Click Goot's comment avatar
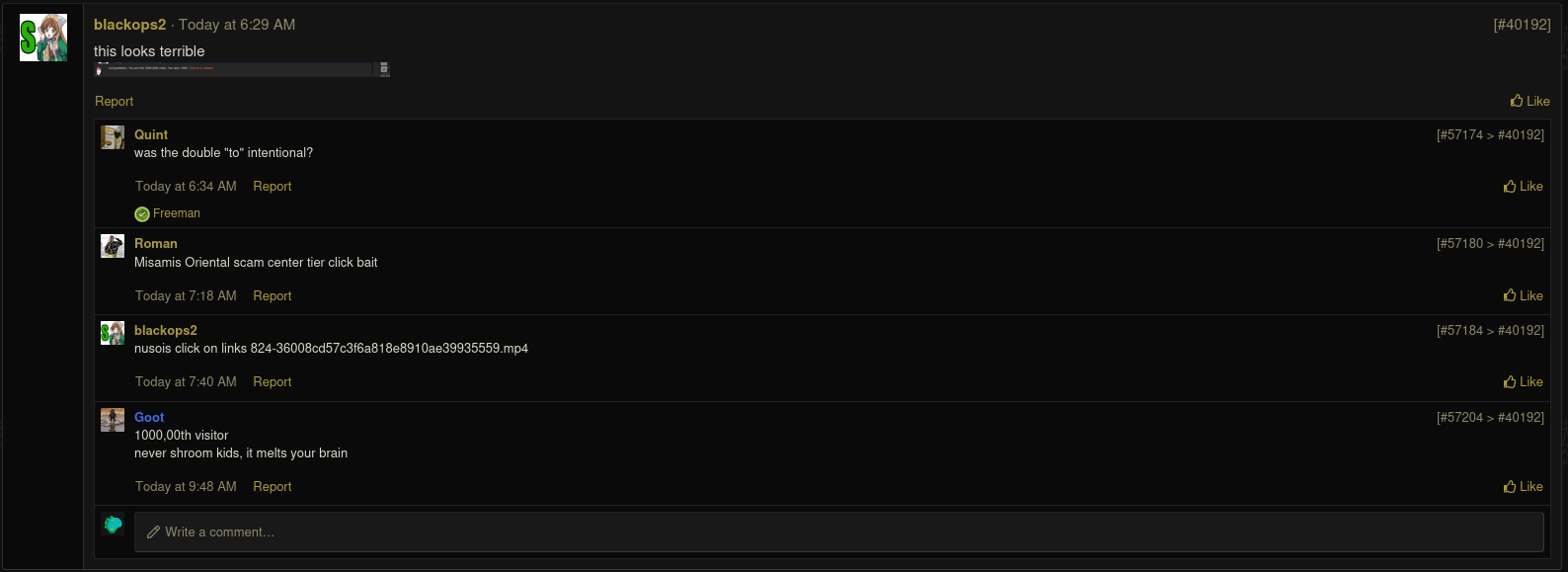This screenshot has width=1568, height=572. (113, 420)
